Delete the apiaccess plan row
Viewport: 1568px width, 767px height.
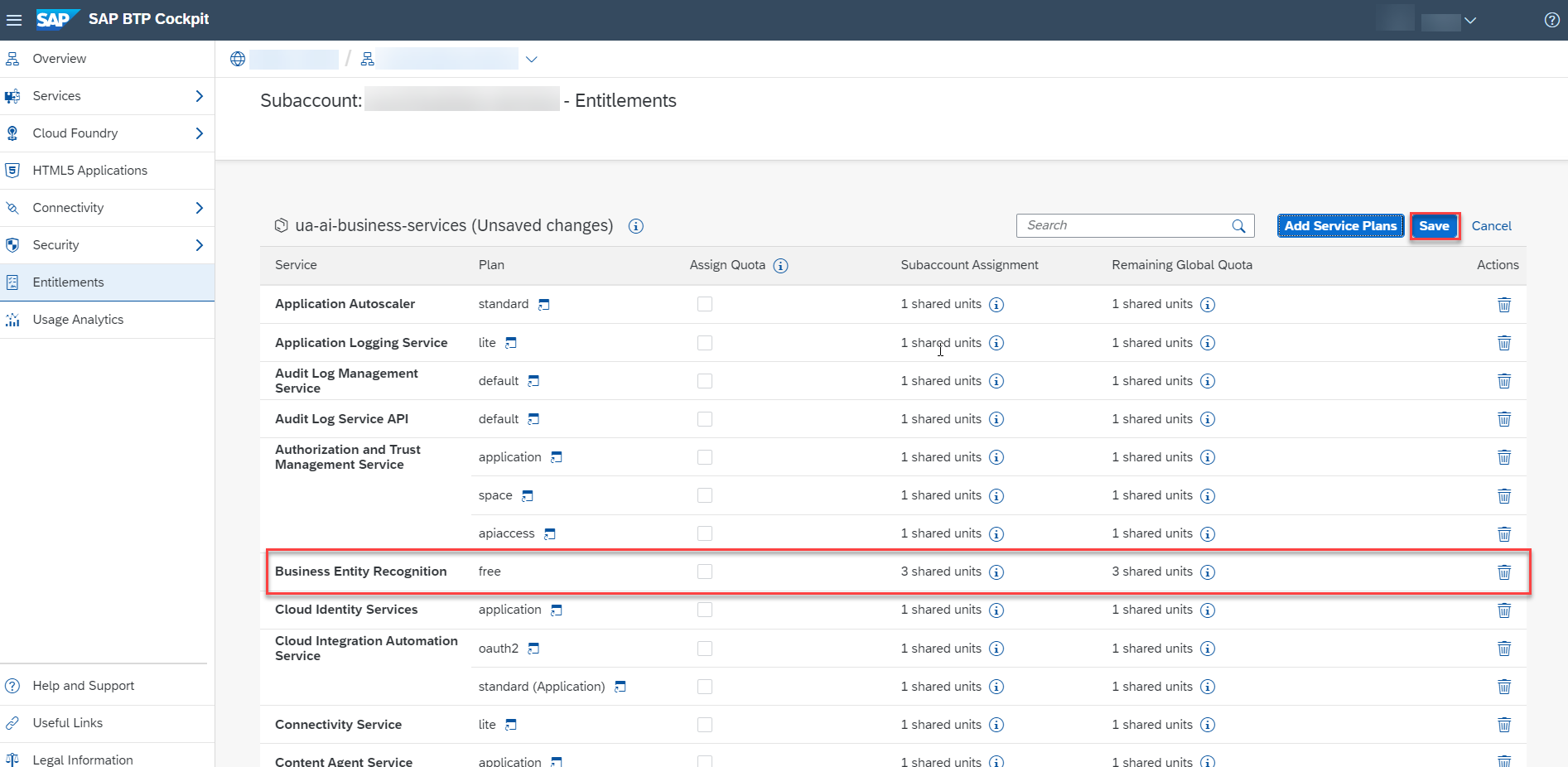point(1504,534)
